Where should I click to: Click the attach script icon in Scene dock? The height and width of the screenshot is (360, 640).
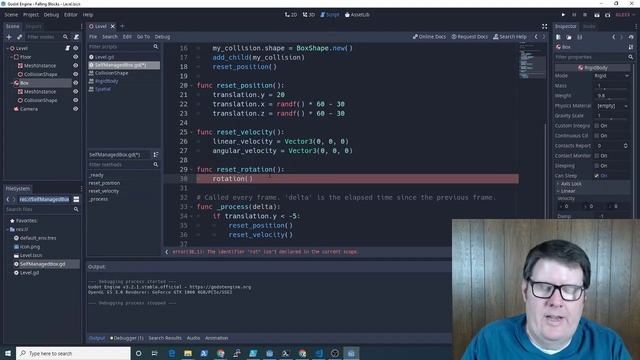76,37
